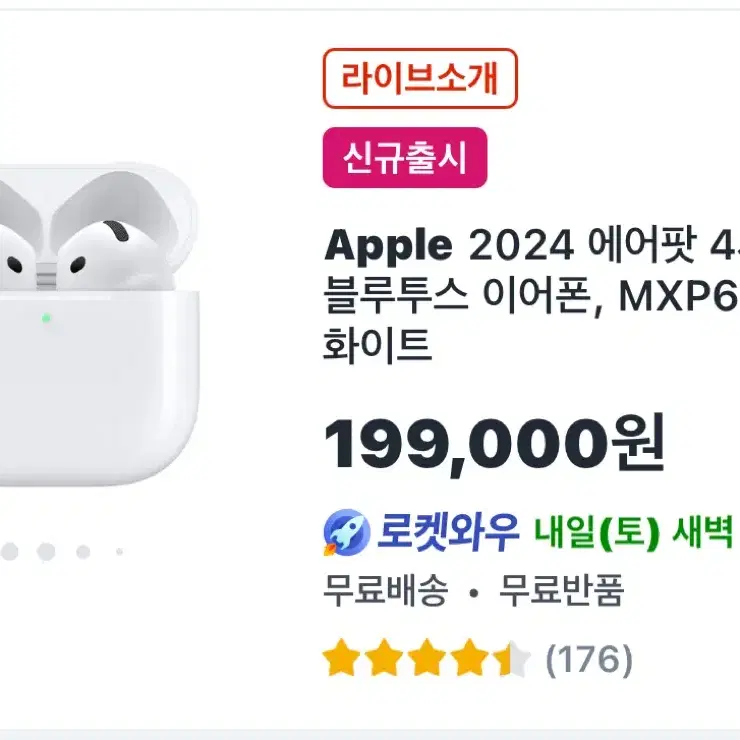Click the 로켓와우 label

[x=448, y=532]
